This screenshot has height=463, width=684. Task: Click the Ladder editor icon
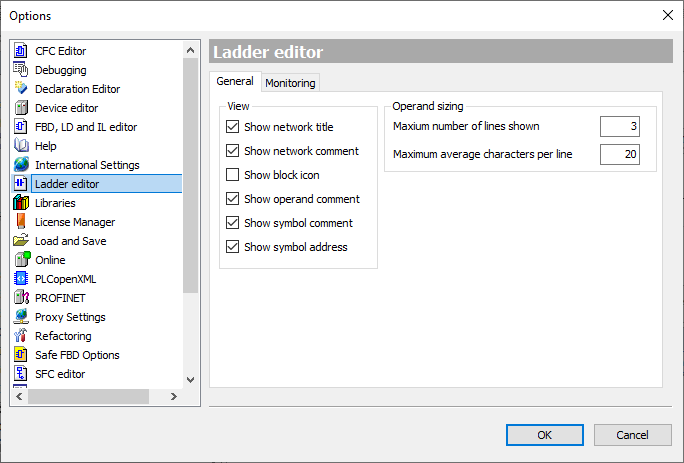[21, 184]
